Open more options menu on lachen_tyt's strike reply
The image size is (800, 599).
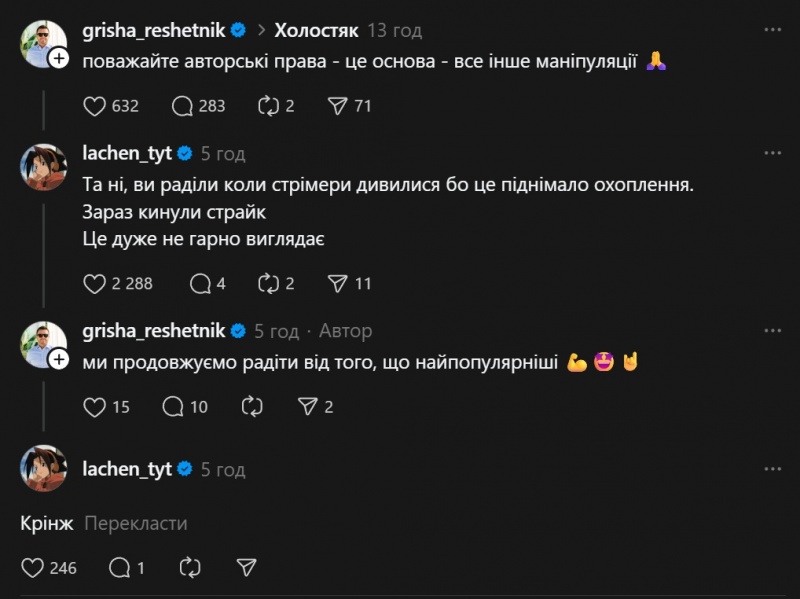772,154
